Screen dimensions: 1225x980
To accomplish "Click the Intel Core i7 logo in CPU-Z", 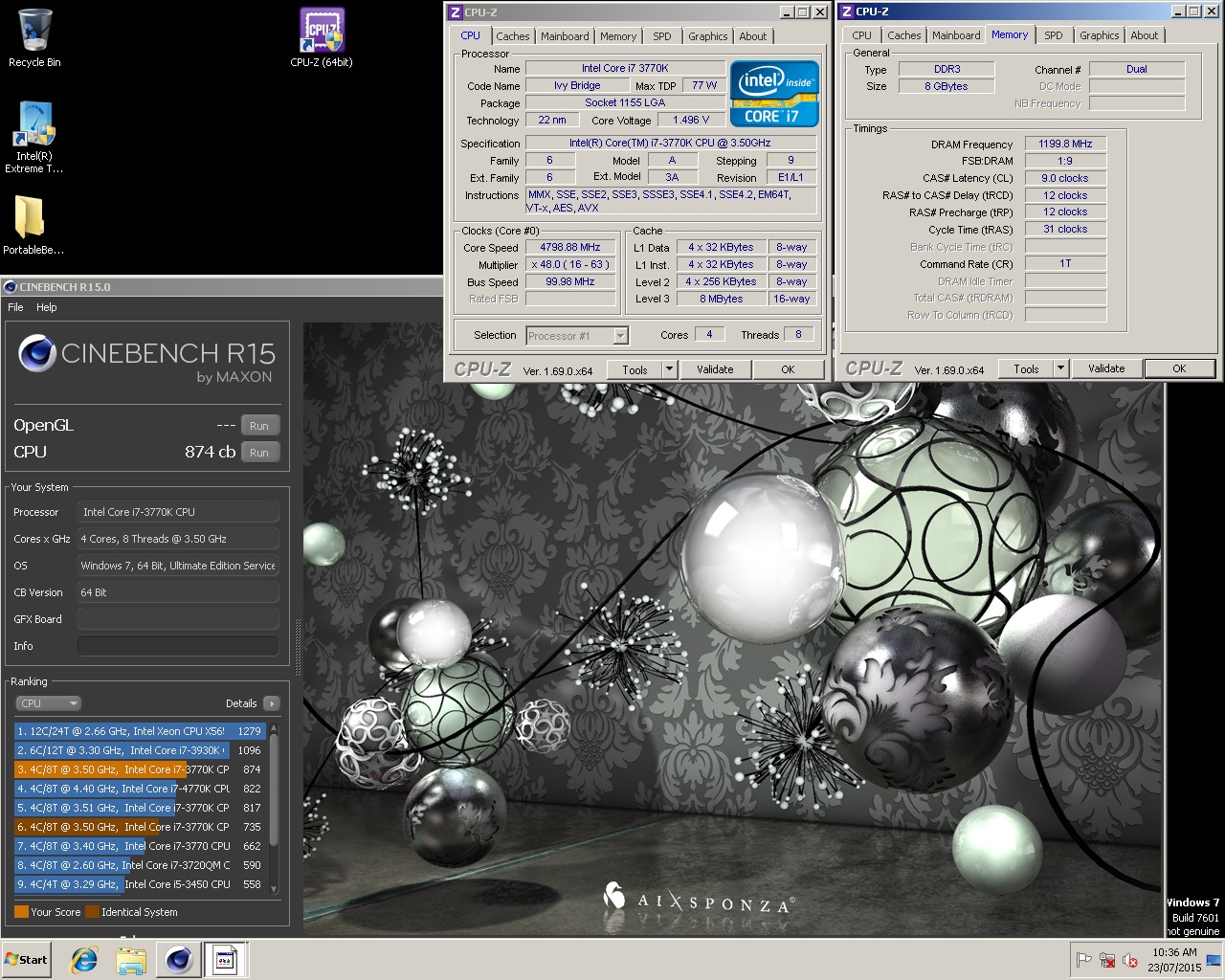I will 774,94.
